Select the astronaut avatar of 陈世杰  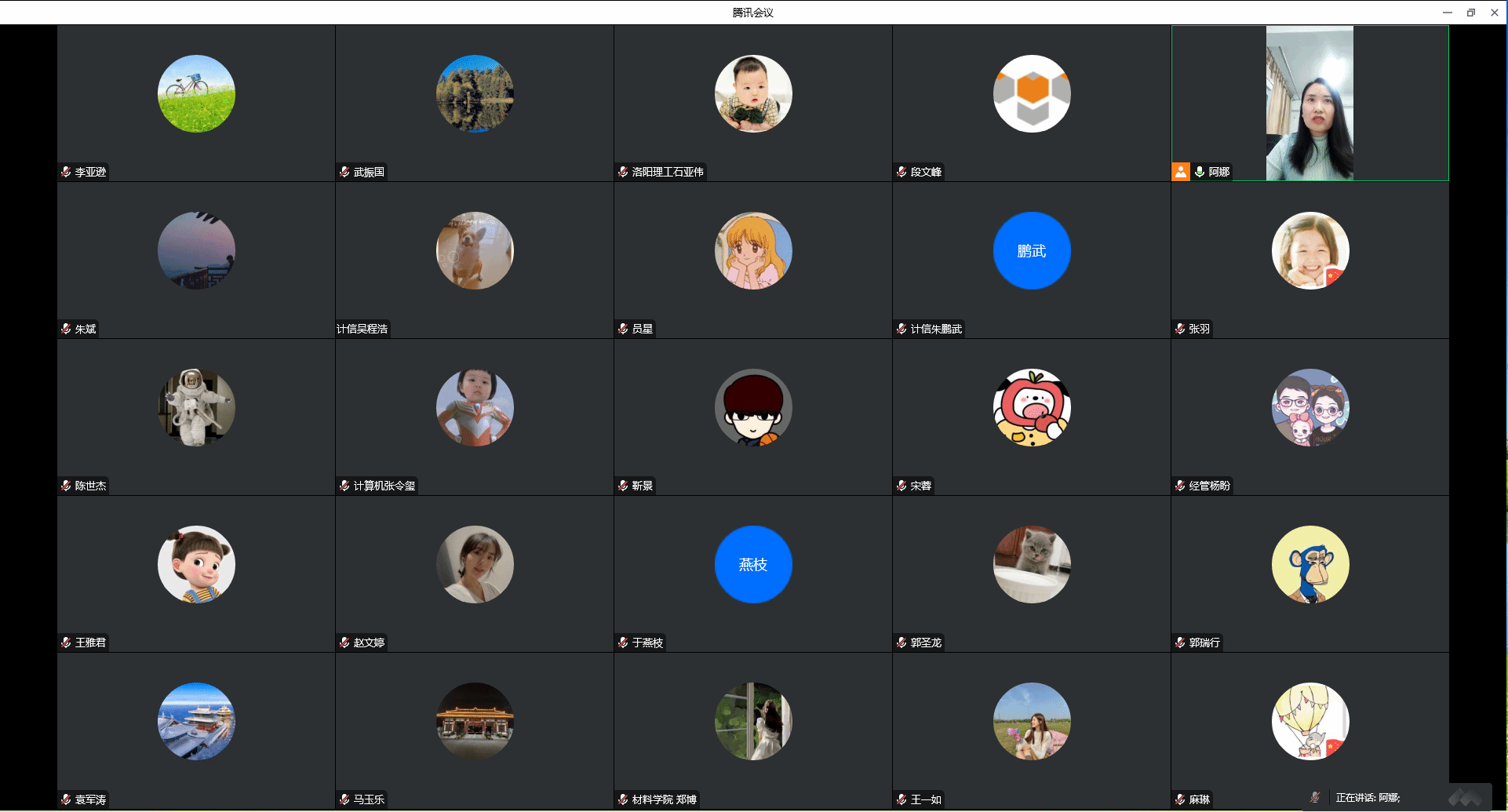pyautogui.click(x=196, y=407)
